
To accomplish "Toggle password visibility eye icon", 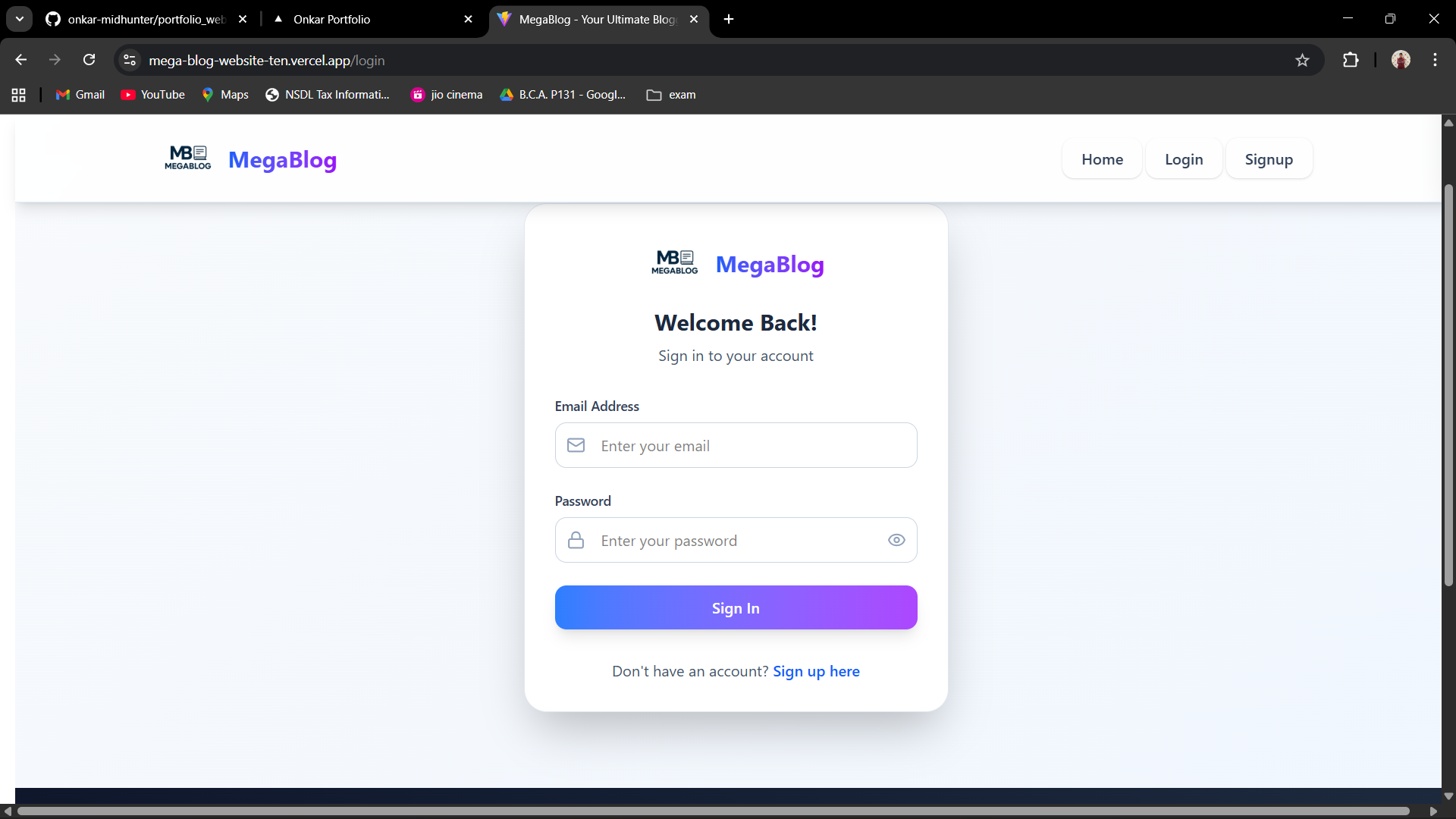I will click(x=896, y=540).
